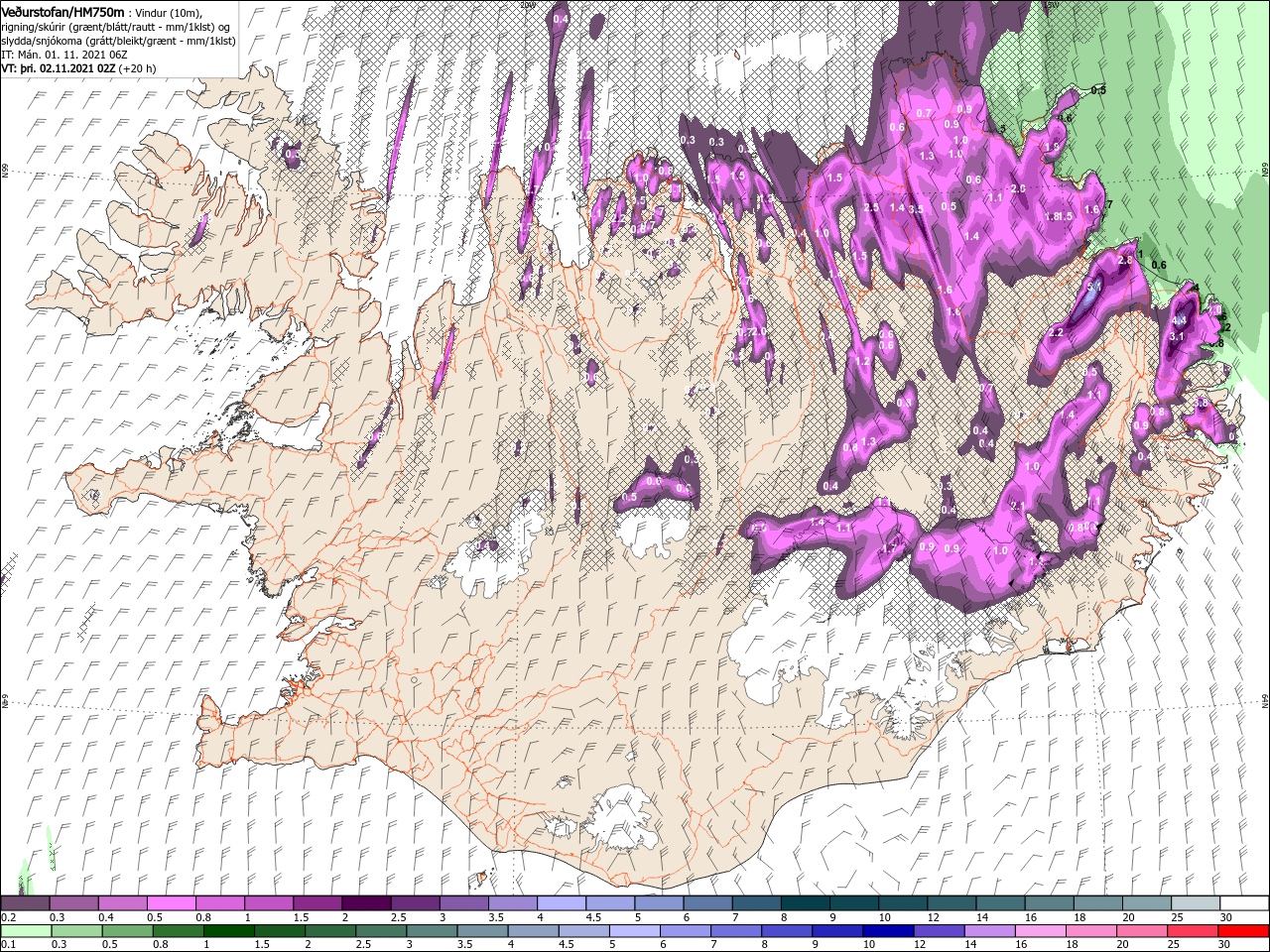Click the number 9 under bottom legend row

pos(815,944)
